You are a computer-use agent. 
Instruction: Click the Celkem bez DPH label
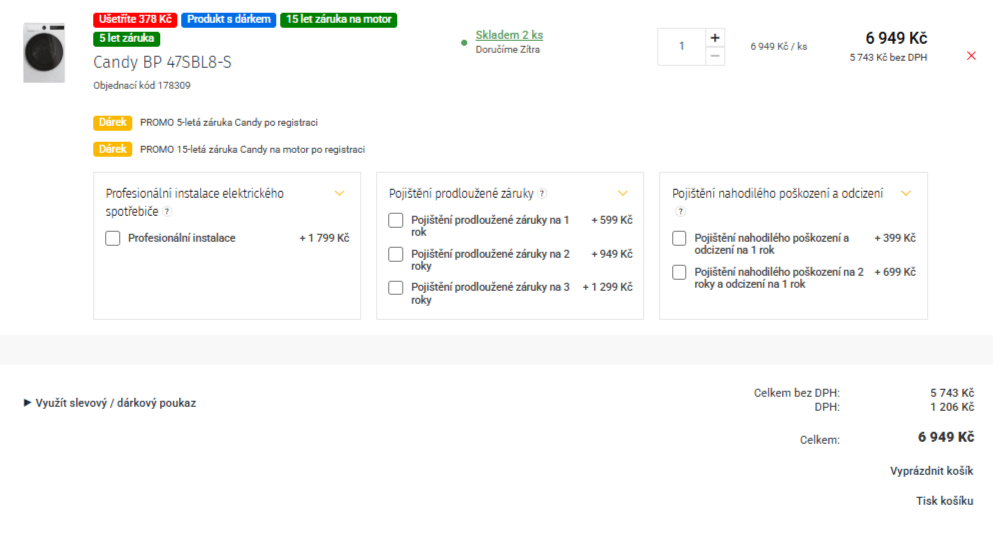click(797, 393)
